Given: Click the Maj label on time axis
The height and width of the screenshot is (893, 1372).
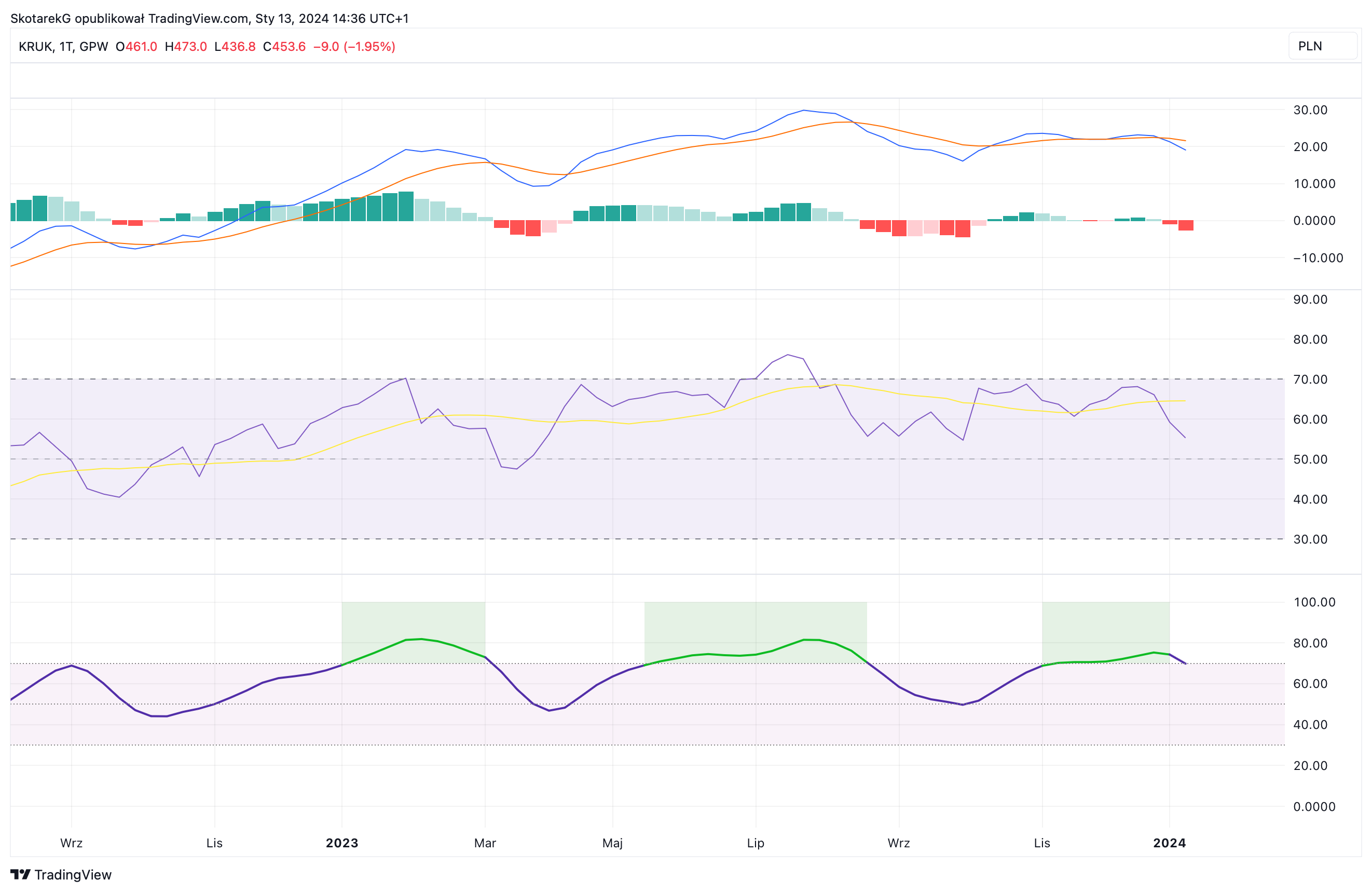Looking at the screenshot, I should [x=612, y=843].
